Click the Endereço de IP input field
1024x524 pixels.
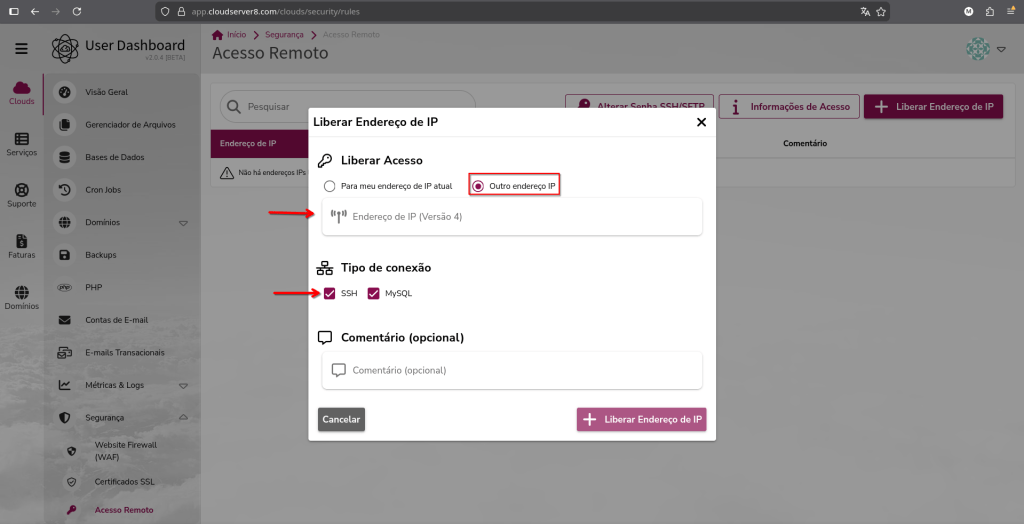[520, 216]
